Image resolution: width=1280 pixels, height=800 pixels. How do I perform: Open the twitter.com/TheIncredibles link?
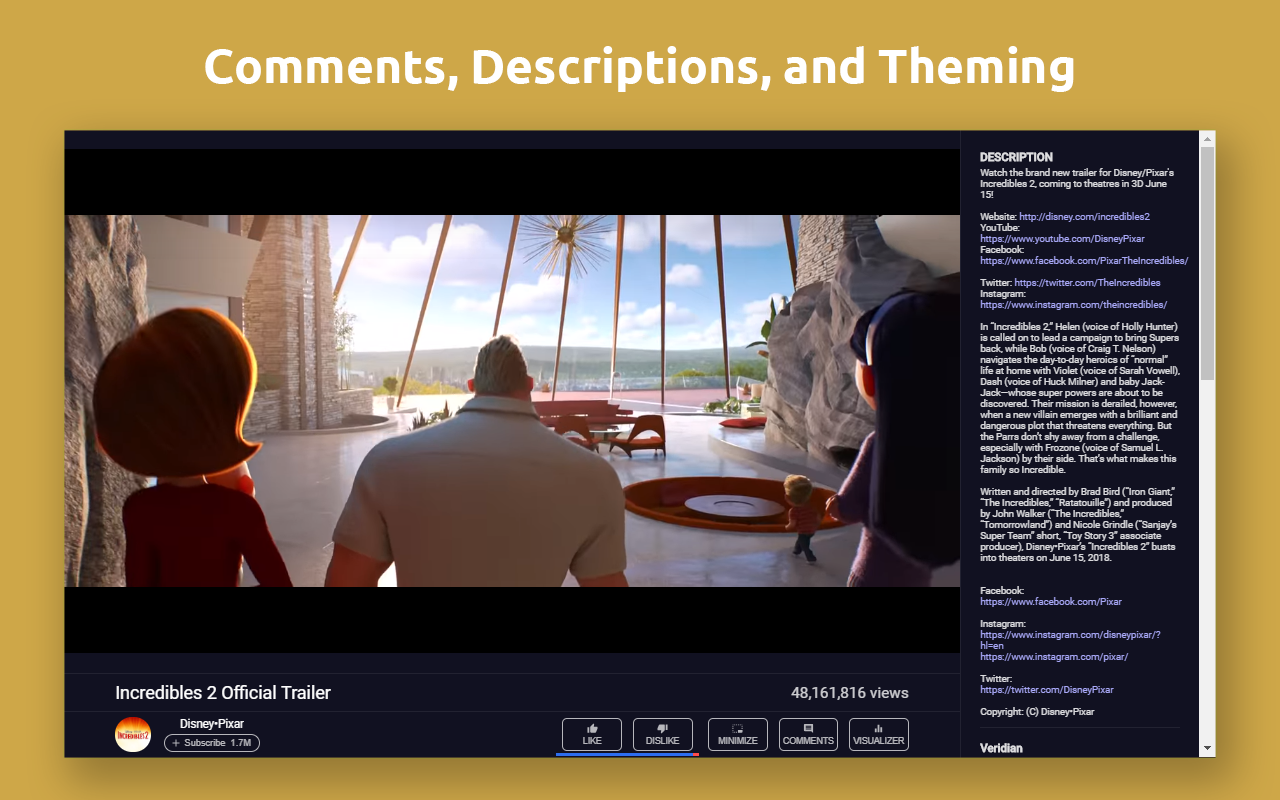pyautogui.click(x=1087, y=283)
